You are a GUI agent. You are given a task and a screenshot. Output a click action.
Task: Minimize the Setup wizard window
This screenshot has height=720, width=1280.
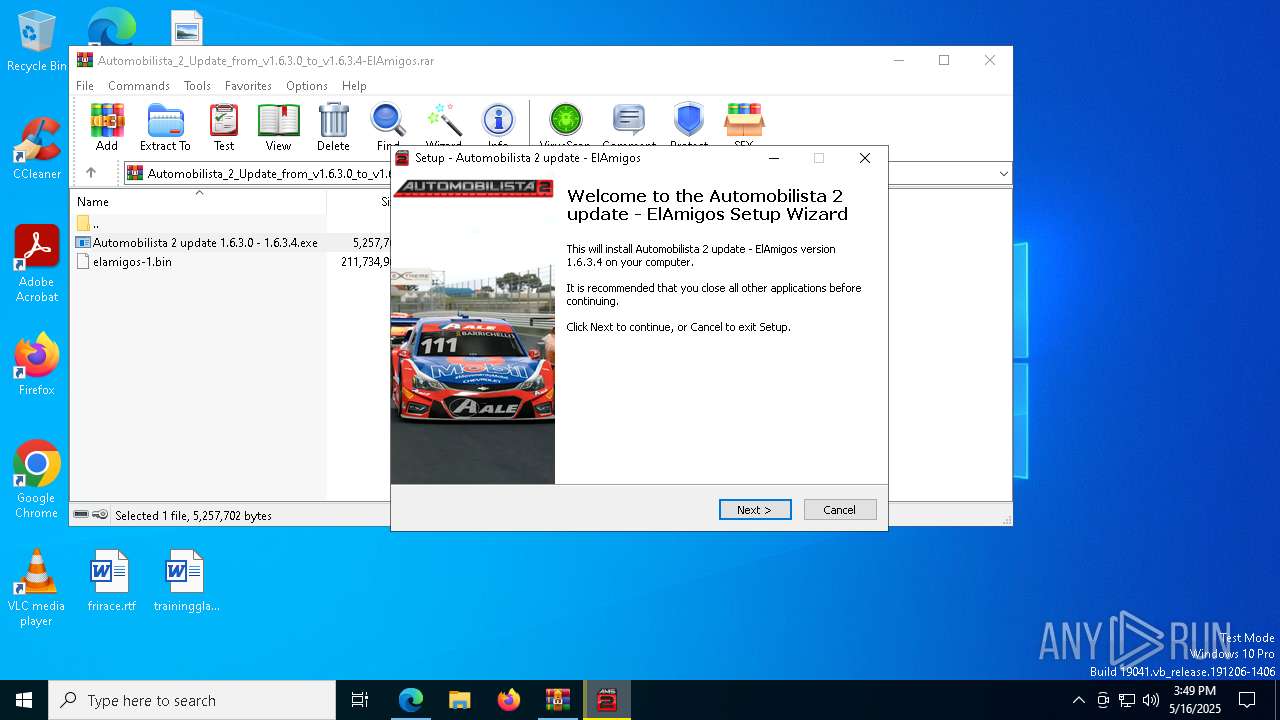click(x=773, y=158)
